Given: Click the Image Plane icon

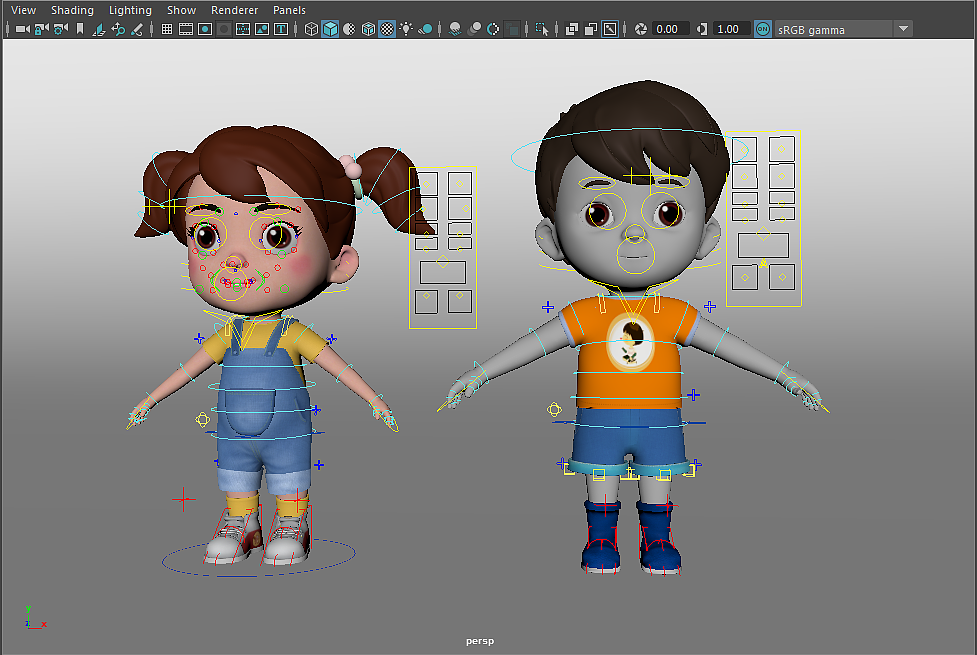Looking at the screenshot, I should tap(98, 29).
